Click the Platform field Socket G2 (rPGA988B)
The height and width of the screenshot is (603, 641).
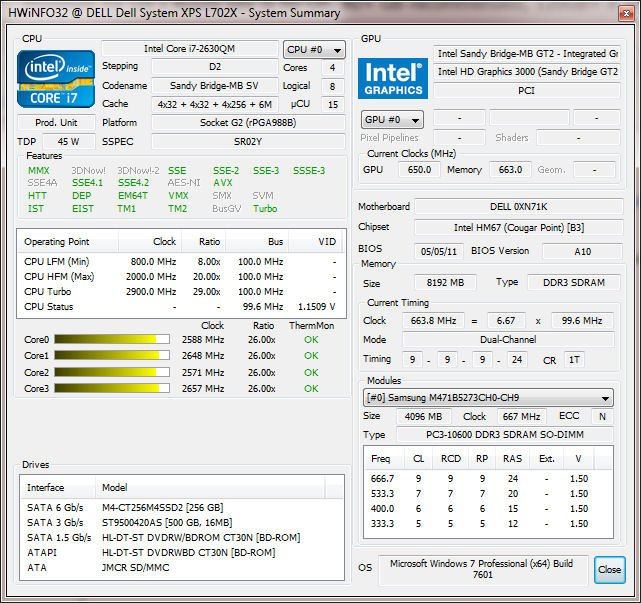pyautogui.click(x=248, y=123)
